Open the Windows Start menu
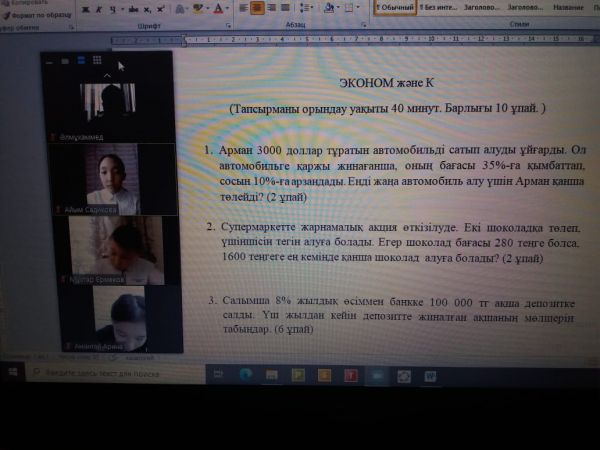 click(13, 372)
